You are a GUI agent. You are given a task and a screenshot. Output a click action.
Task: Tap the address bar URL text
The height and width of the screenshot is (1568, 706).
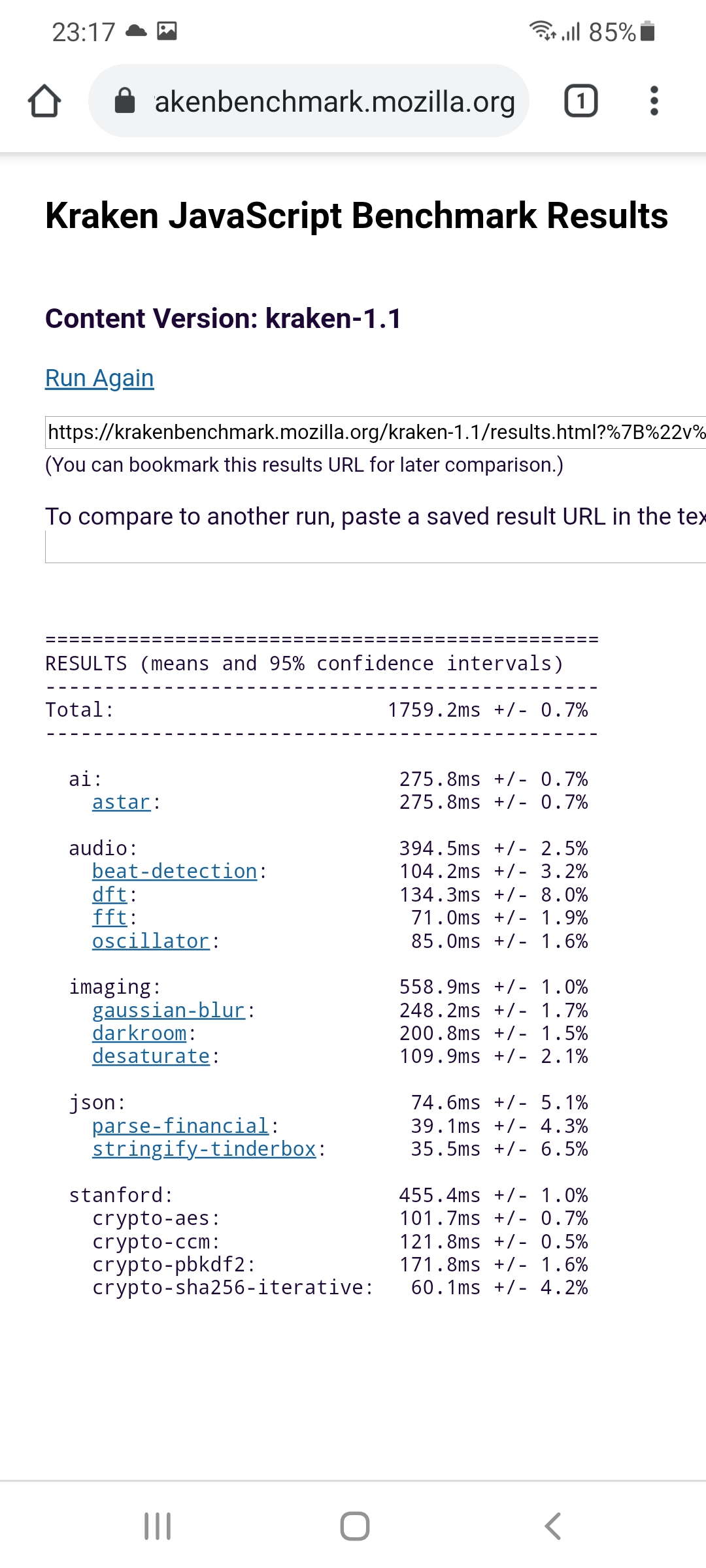(x=335, y=102)
